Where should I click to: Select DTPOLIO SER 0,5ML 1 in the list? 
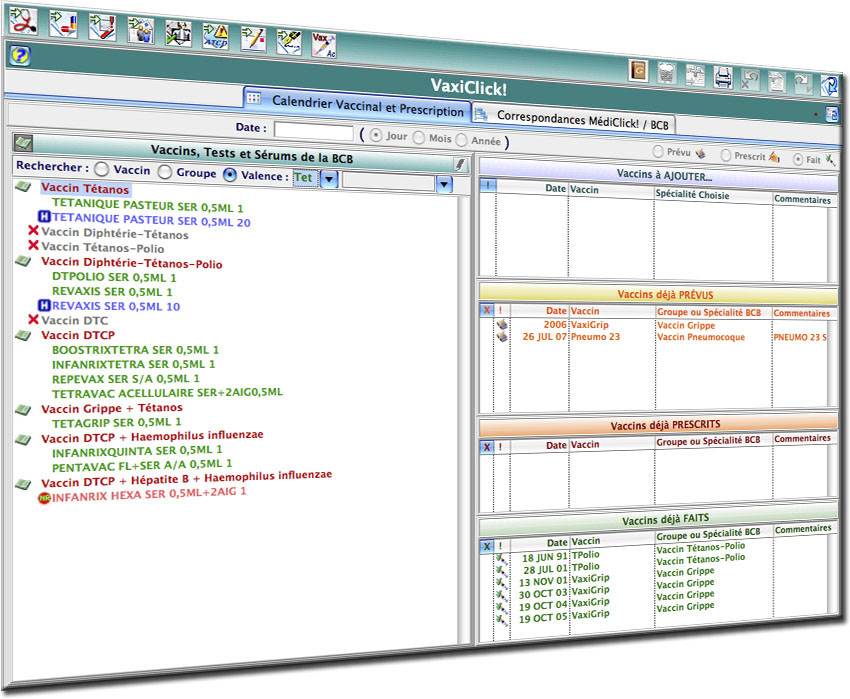(x=114, y=277)
